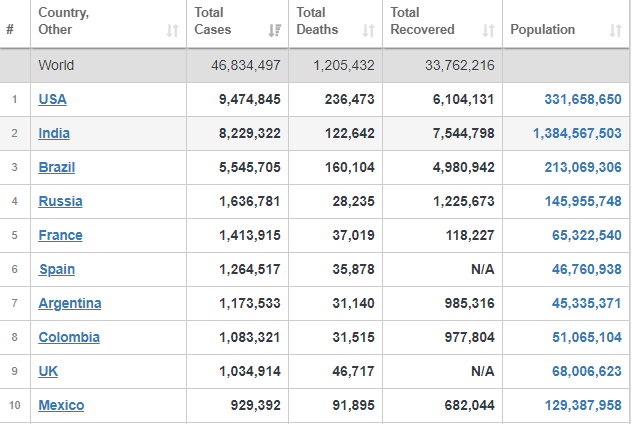Open the Spain country link
The height and width of the screenshot is (424, 633).
[x=57, y=269]
